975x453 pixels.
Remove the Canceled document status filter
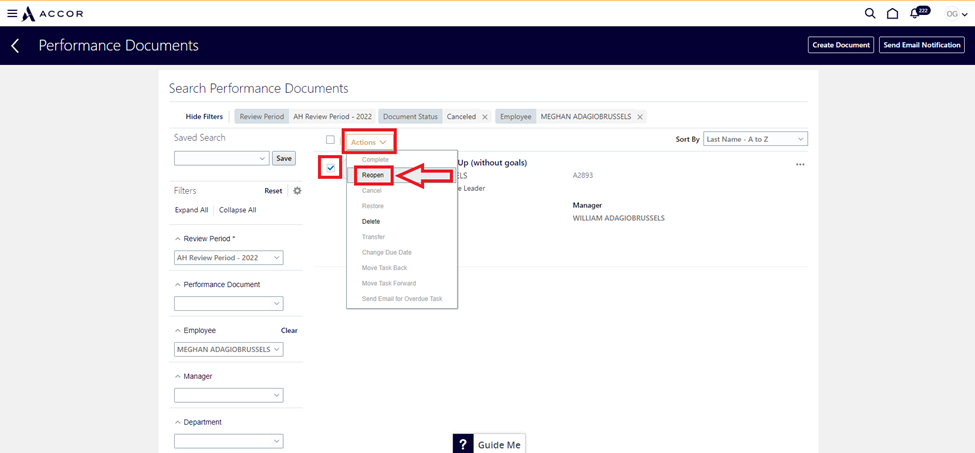(x=485, y=117)
